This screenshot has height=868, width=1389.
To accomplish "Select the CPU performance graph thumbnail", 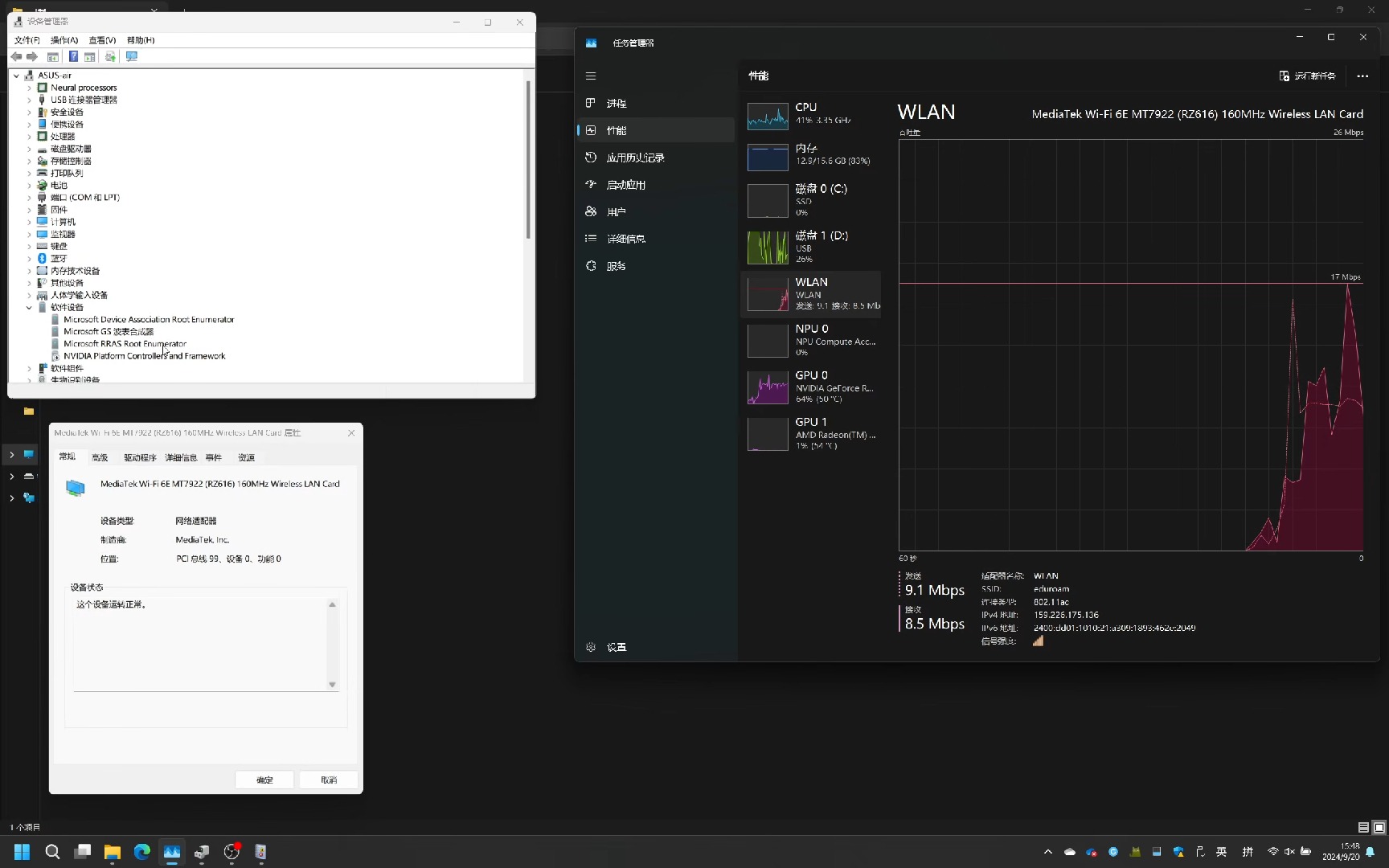I will point(768,116).
